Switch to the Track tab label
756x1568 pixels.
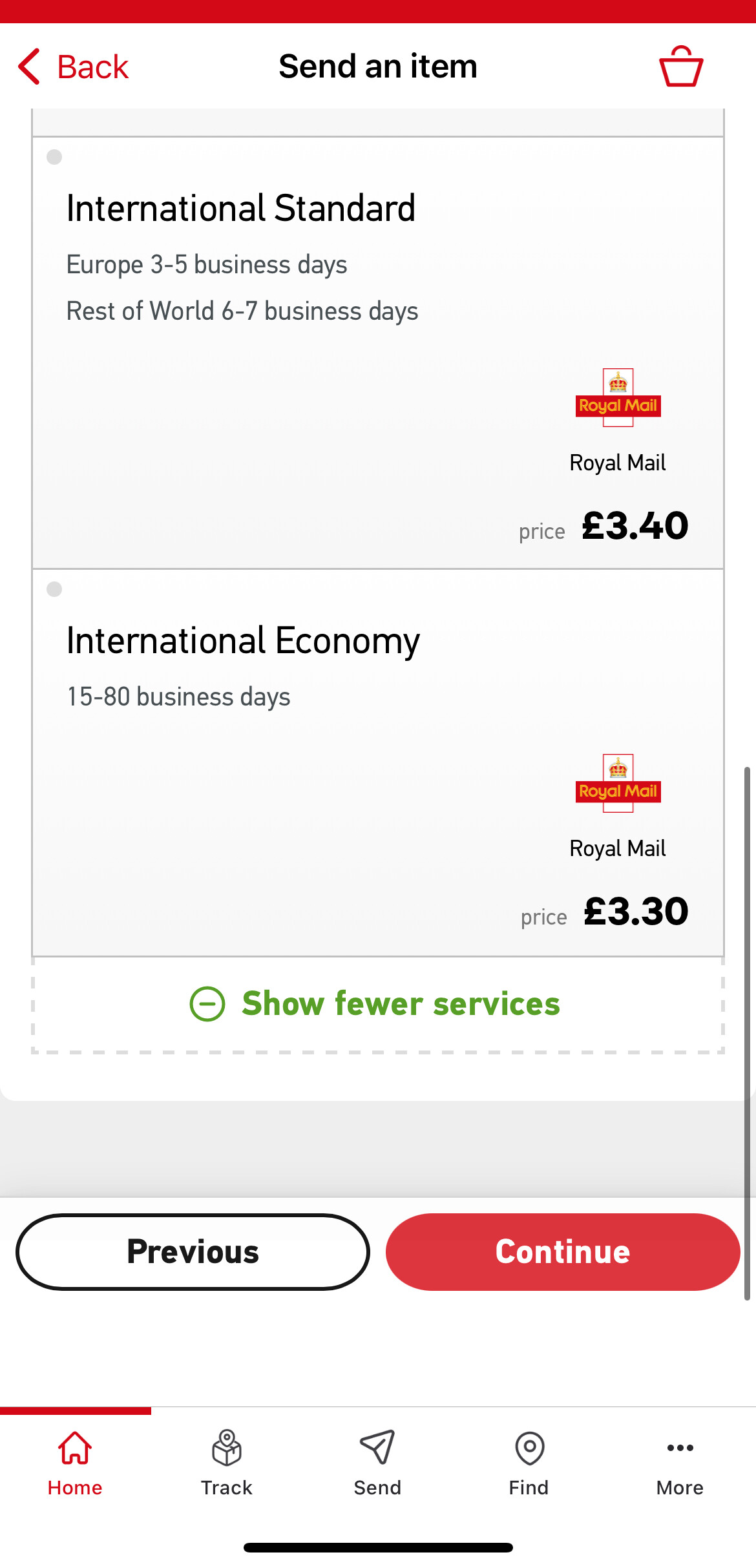click(226, 1488)
